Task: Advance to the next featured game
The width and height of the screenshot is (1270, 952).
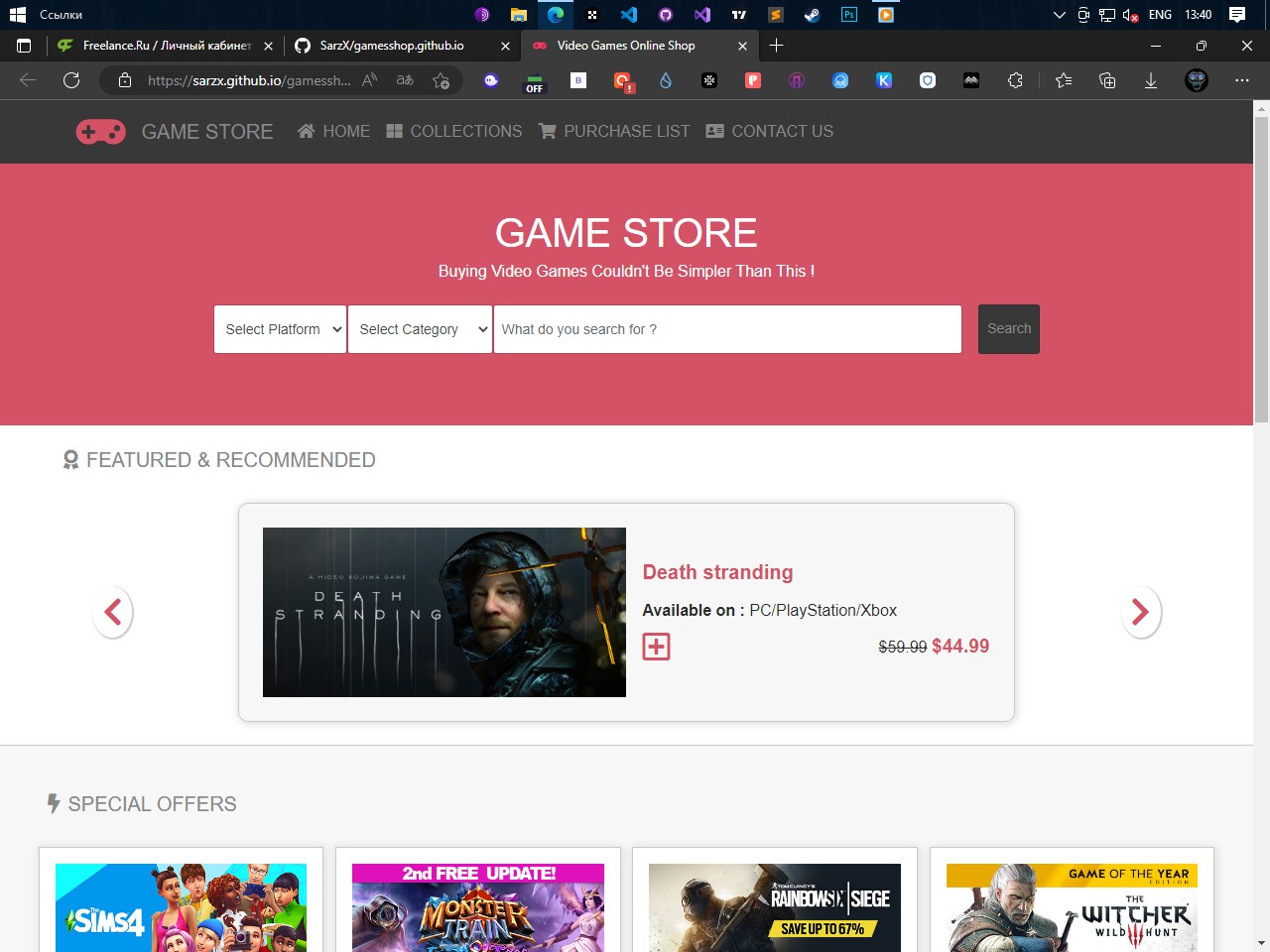Action: 1141,612
